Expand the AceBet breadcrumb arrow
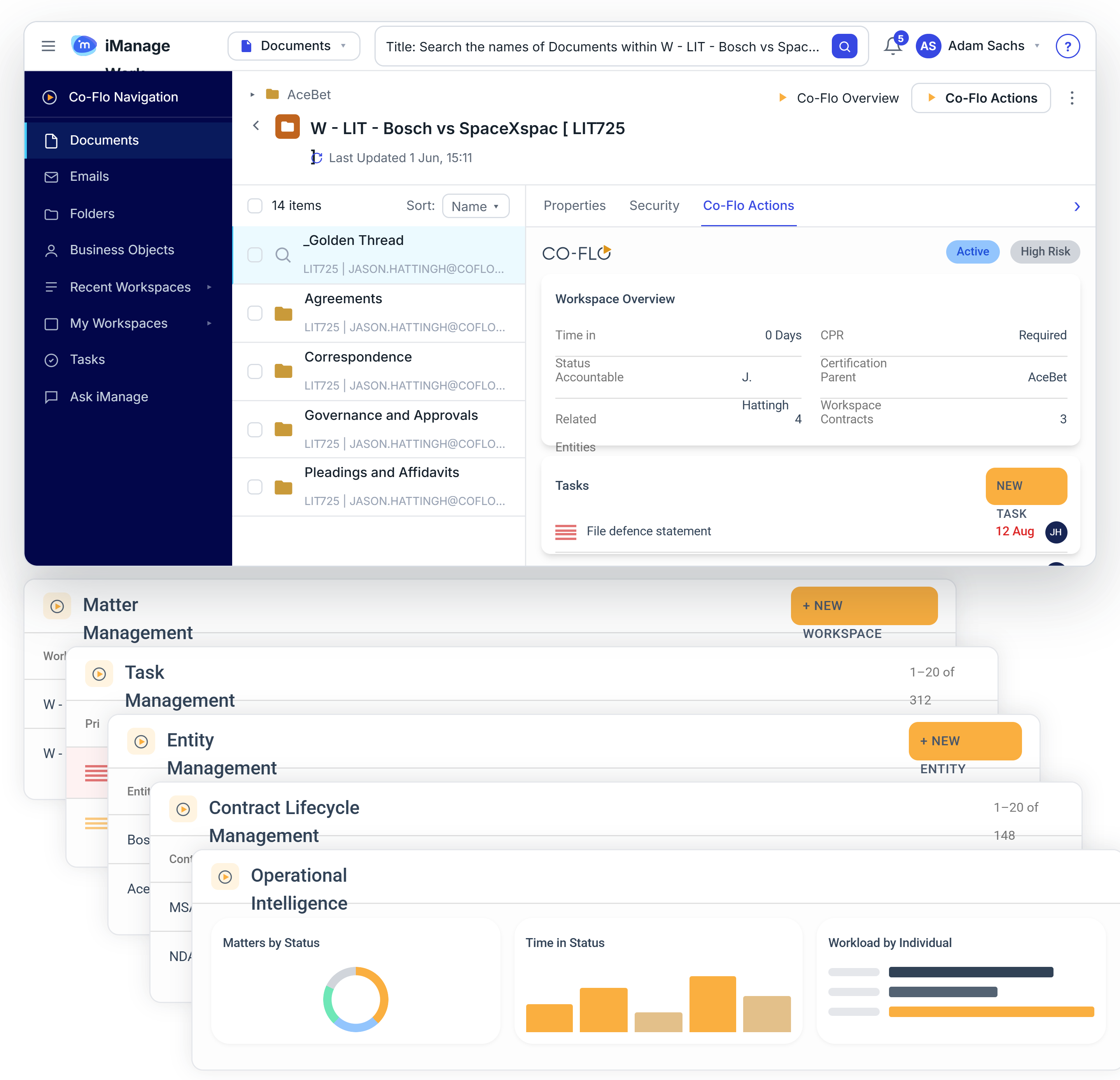1120x1080 pixels. [252, 95]
